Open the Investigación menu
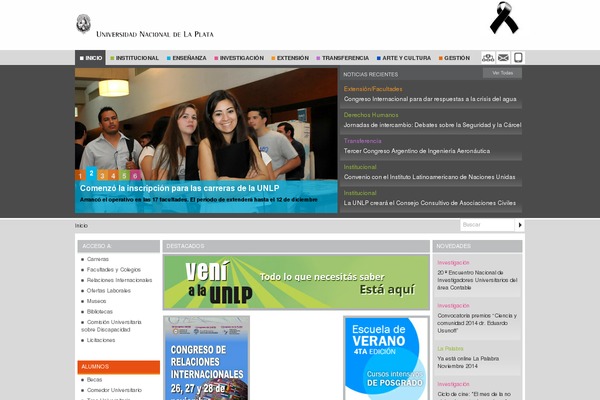The height and width of the screenshot is (400, 600). click(239, 58)
